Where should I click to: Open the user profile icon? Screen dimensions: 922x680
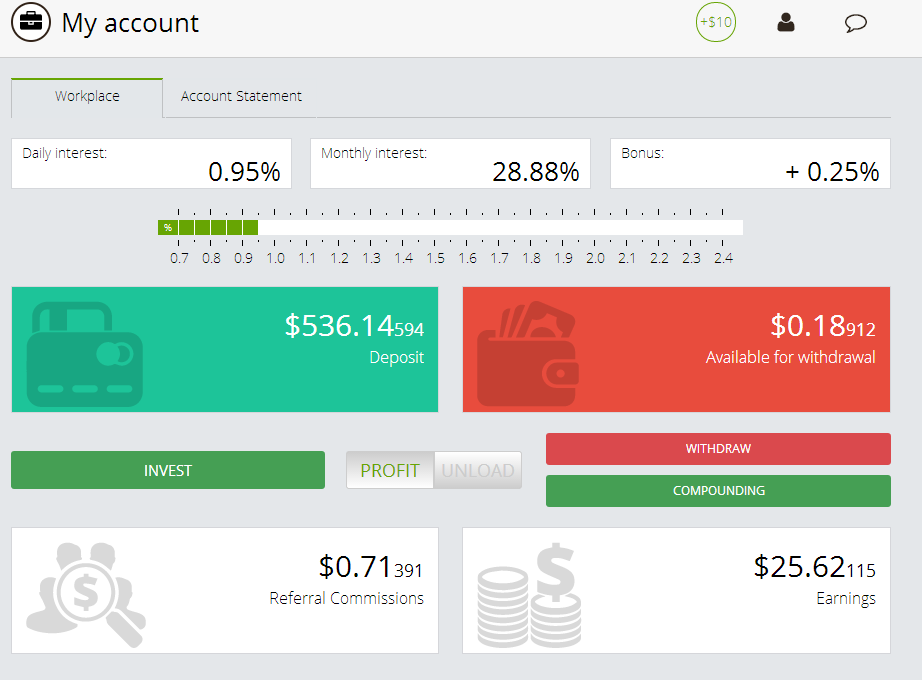pyautogui.click(x=786, y=22)
